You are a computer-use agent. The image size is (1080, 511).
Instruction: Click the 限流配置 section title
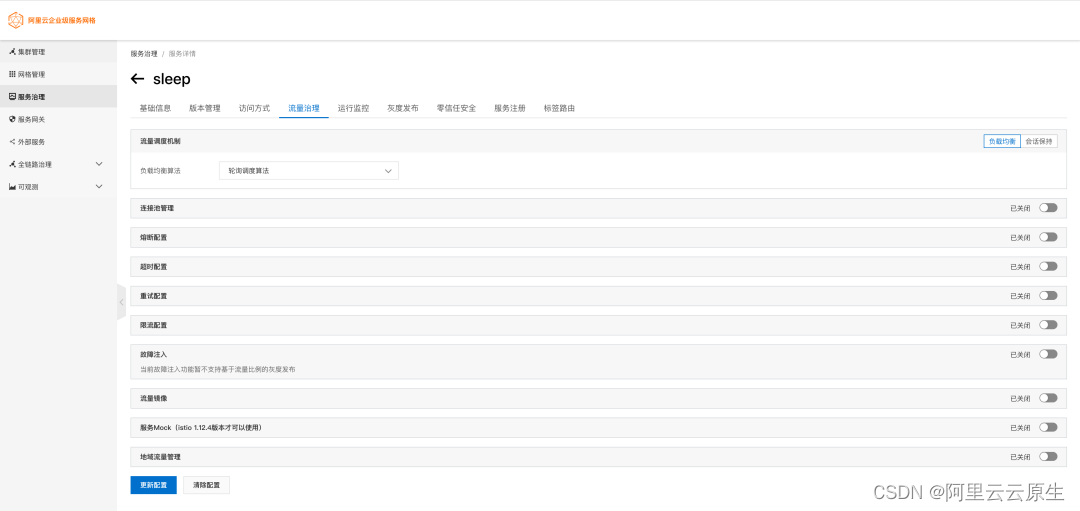click(154, 324)
